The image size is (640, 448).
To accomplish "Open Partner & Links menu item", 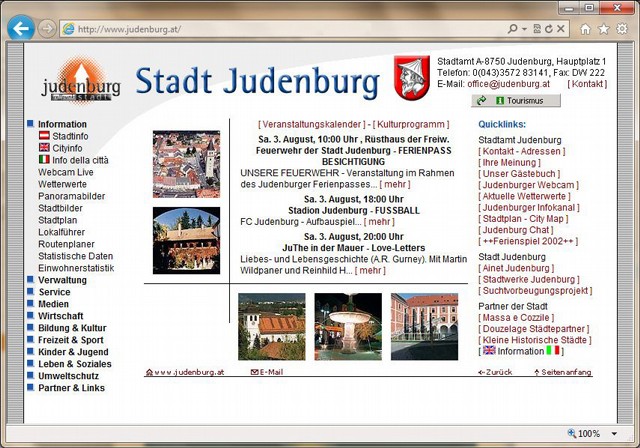I will (66, 388).
